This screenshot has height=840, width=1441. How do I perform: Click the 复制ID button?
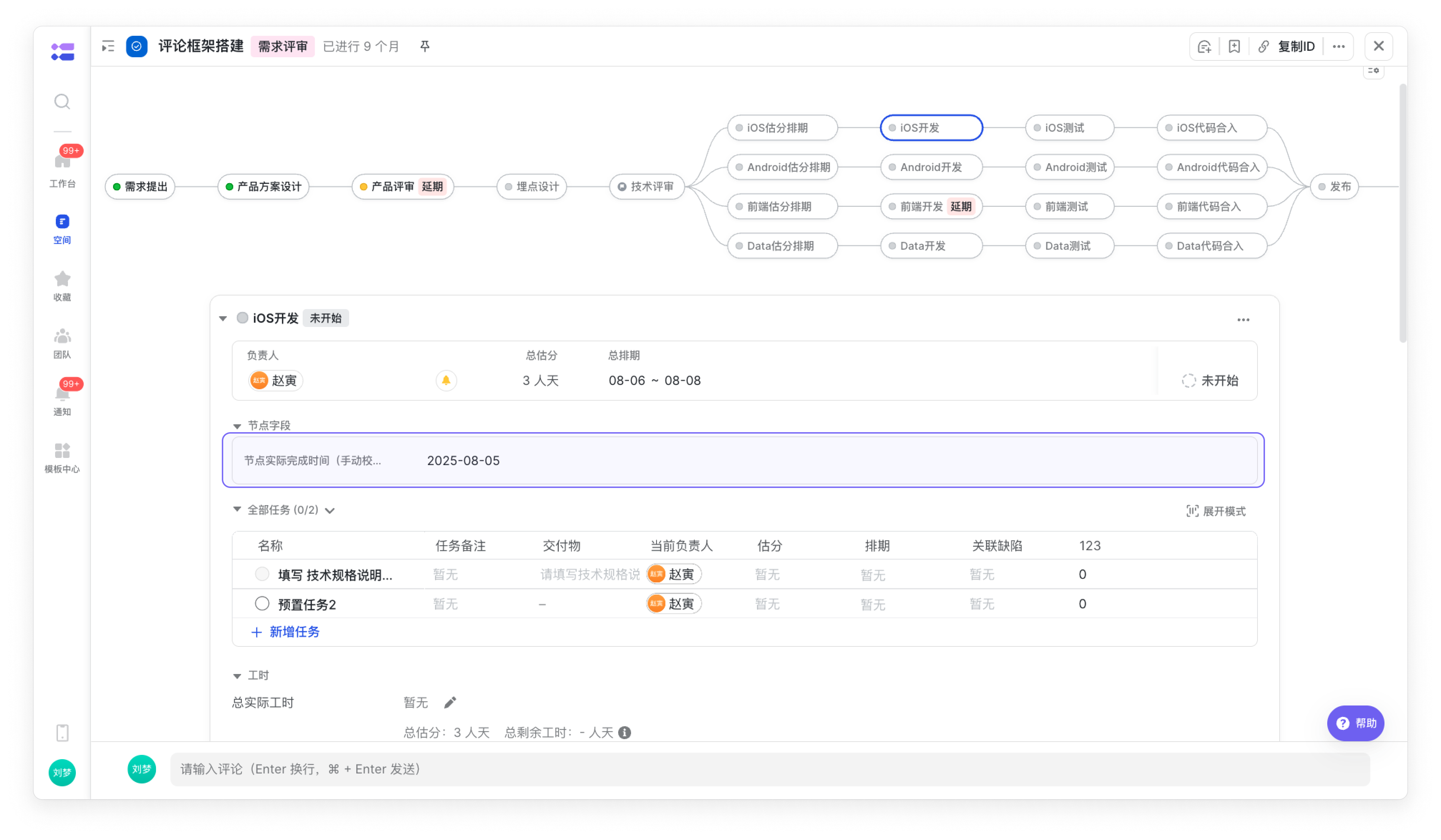[1296, 46]
